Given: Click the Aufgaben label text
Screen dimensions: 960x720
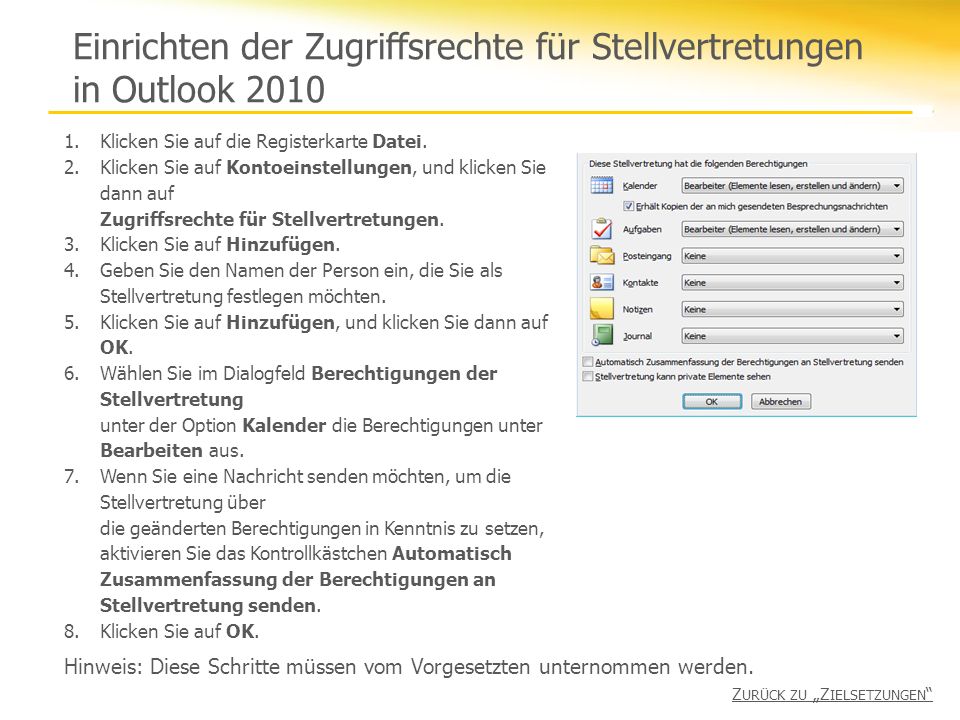Looking at the screenshot, I should 642,229.
